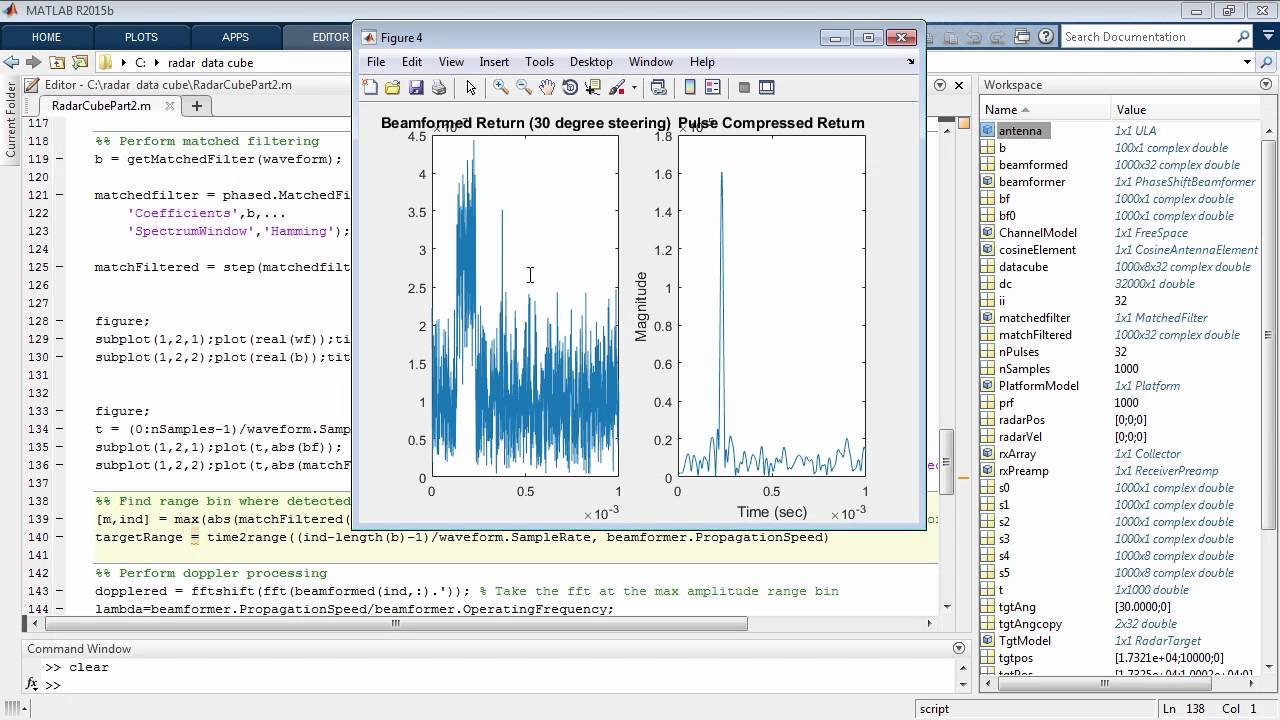Viewport: 1280px width, 720px height.
Task: Click Forward arrow in current folder toolbar
Action: [x=34, y=62]
